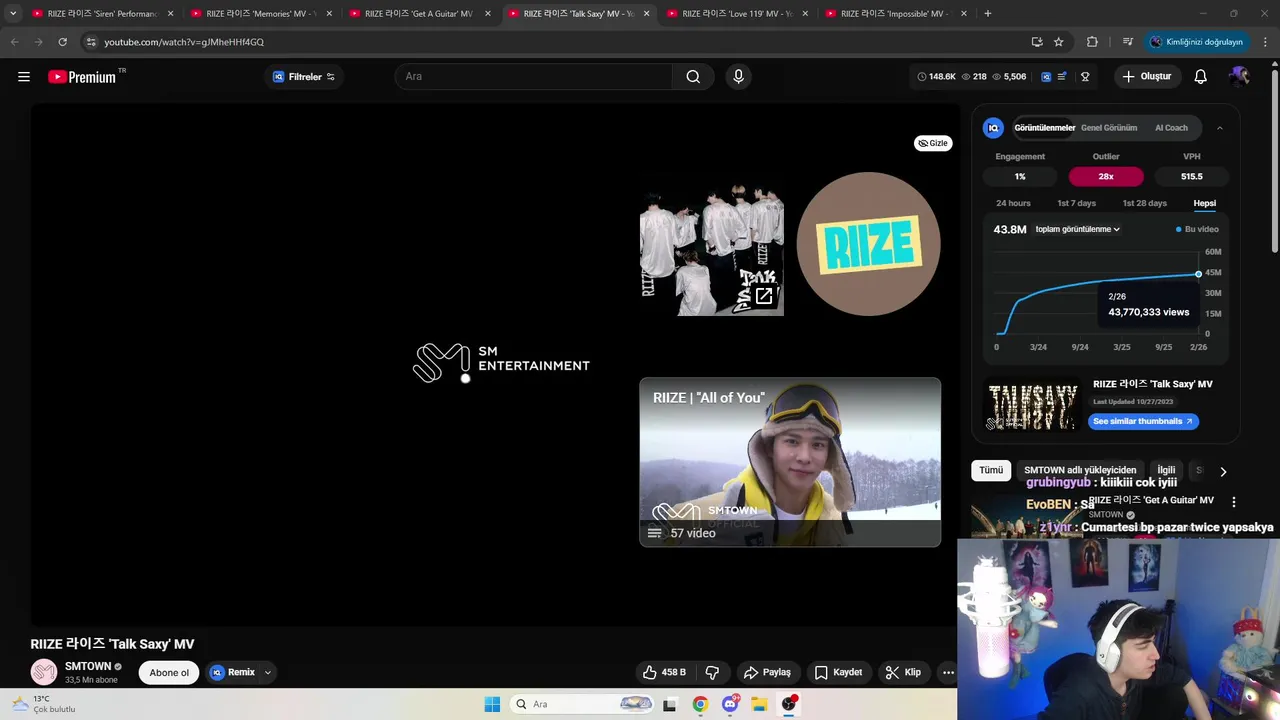Open the tab search dropdown in Chrome

[13, 14]
